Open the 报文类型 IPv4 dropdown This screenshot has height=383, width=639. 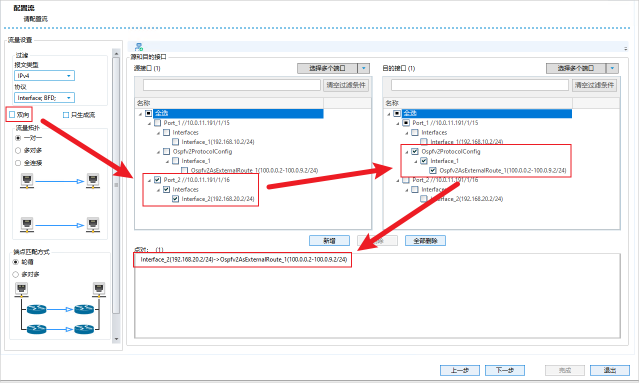click(44, 76)
